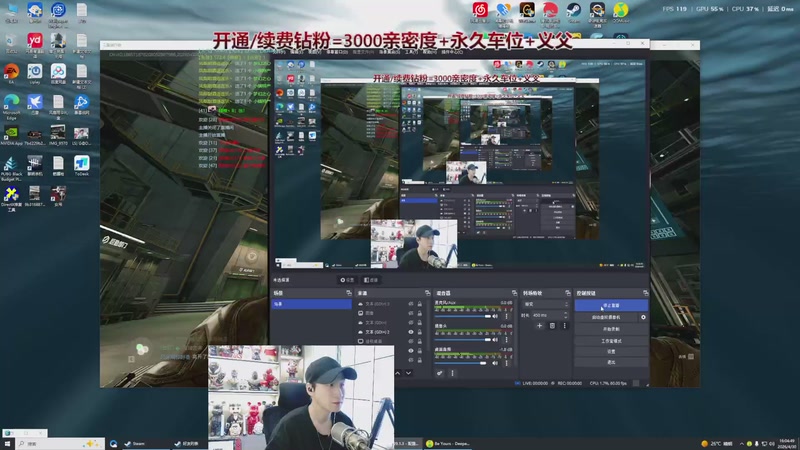Open Settings button in Controls panel
Image resolution: width=800 pixels, height=450 pixels.
tap(611, 352)
